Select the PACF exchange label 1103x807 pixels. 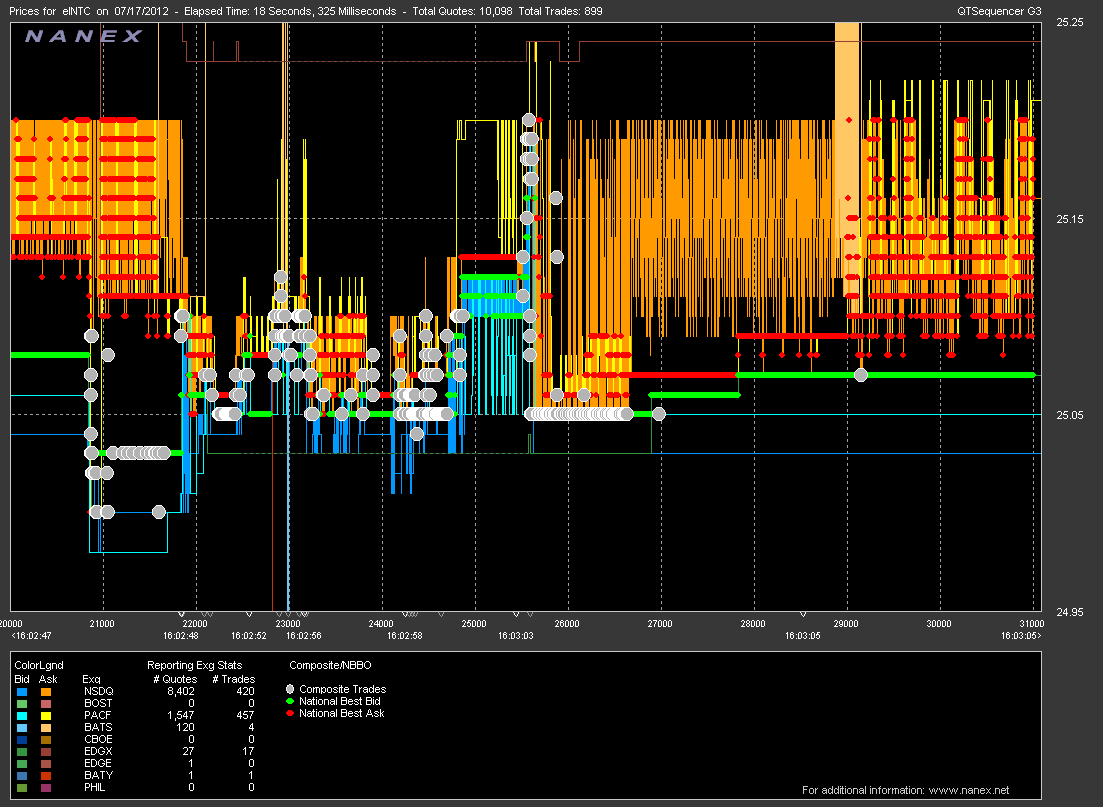(98, 716)
